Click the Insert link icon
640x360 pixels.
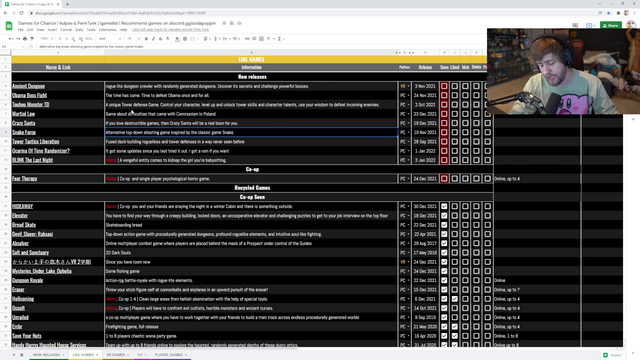click(247, 39)
